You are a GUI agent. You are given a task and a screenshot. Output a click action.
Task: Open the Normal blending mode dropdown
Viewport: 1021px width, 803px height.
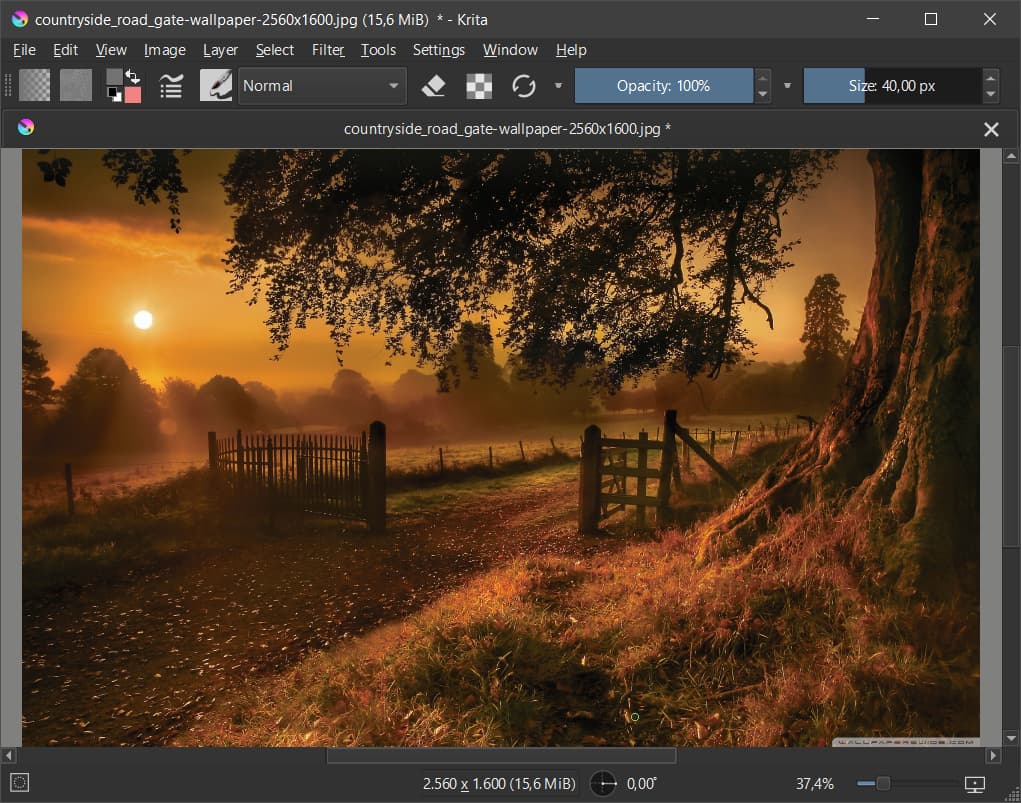click(322, 86)
